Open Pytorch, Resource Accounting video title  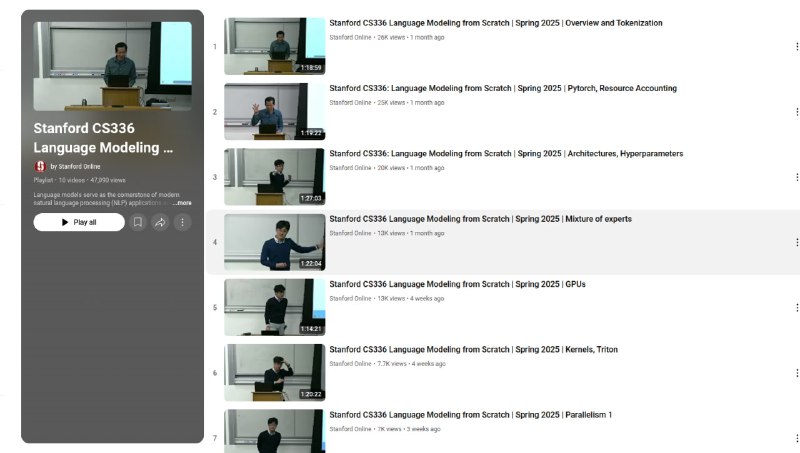[x=503, y=88]
